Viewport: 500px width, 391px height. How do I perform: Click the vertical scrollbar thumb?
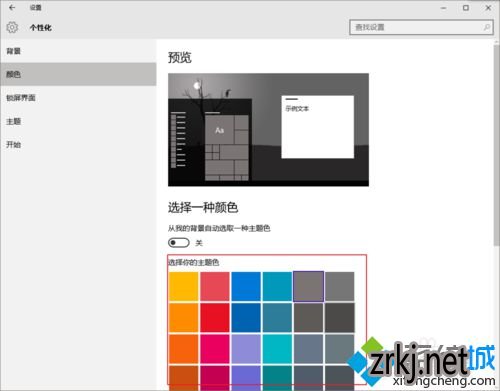tap(496, 145)
